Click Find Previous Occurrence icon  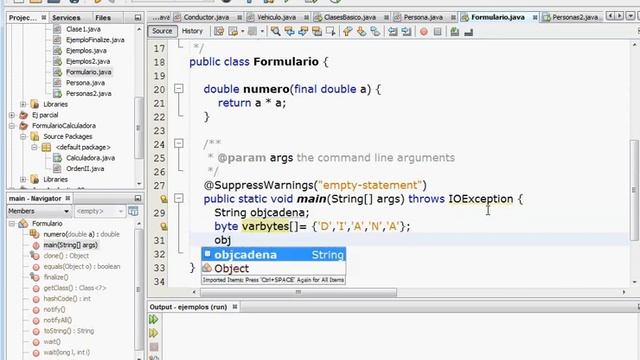click(x=289, y=31)
